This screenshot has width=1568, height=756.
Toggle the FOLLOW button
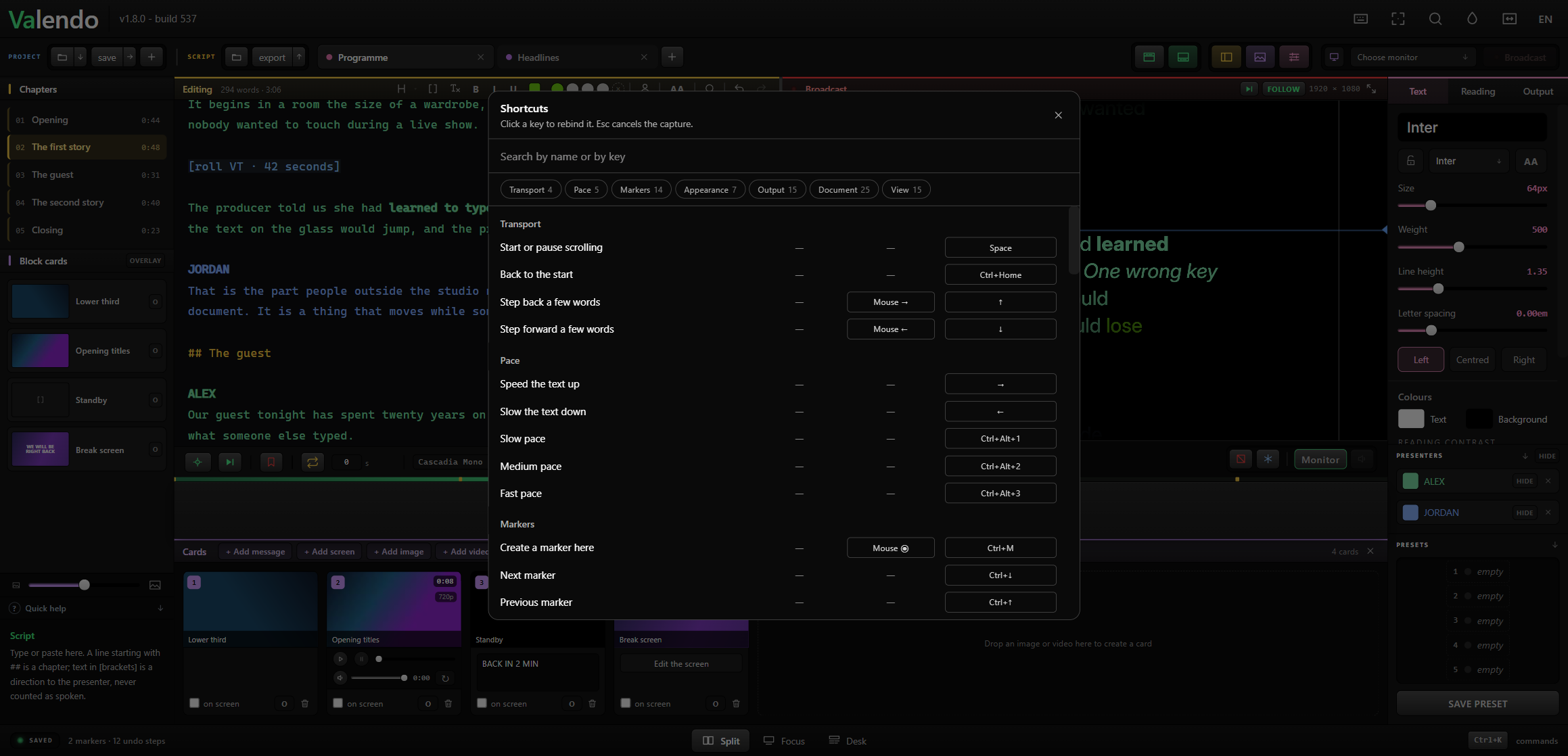tap(1283, 89)
